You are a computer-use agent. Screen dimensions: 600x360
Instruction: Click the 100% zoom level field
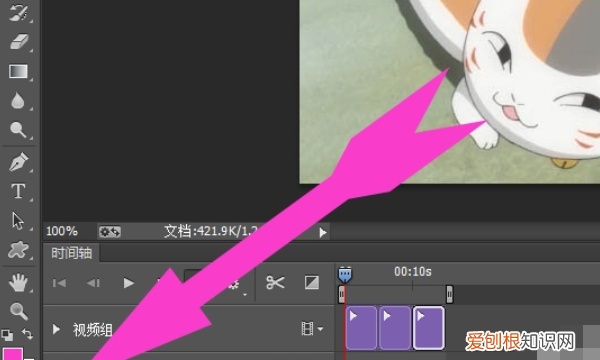pos(62,231)
